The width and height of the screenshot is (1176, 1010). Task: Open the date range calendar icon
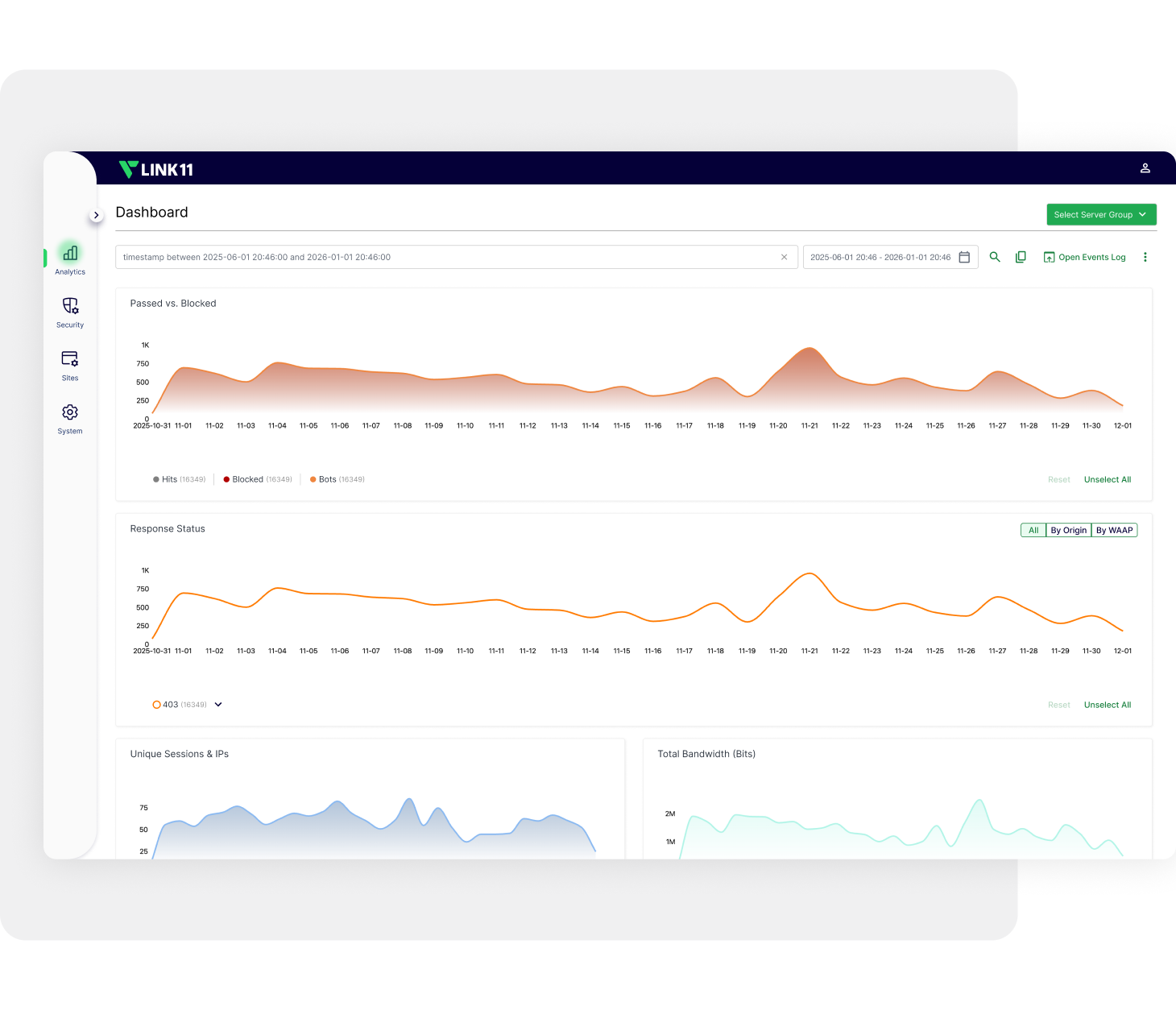click(964, 257)
